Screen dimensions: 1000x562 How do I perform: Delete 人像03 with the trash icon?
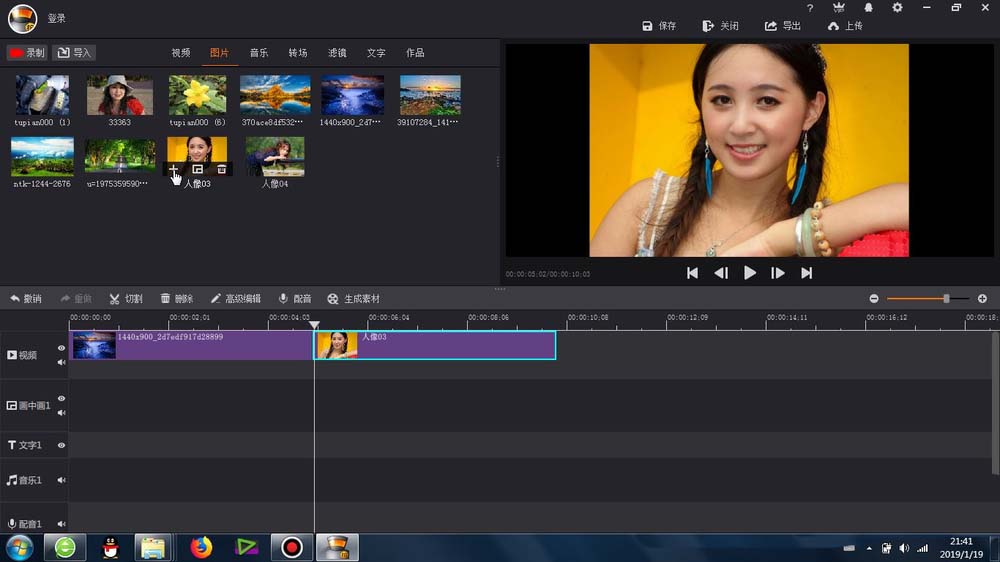point(221,169)
